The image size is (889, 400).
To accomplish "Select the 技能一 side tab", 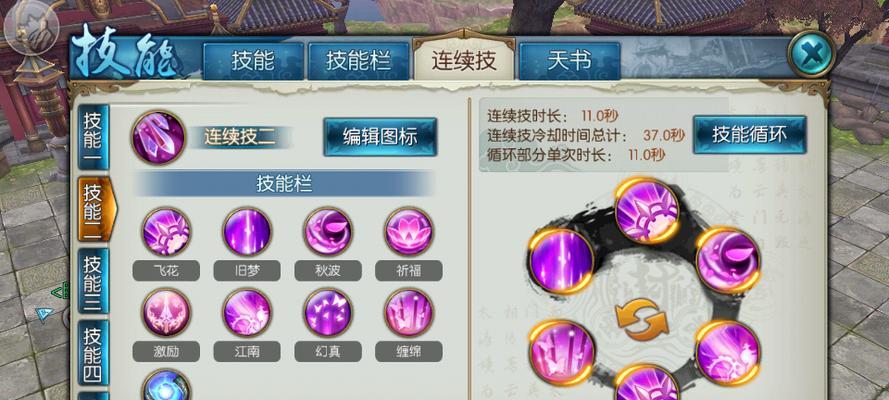I will [93, 138].
